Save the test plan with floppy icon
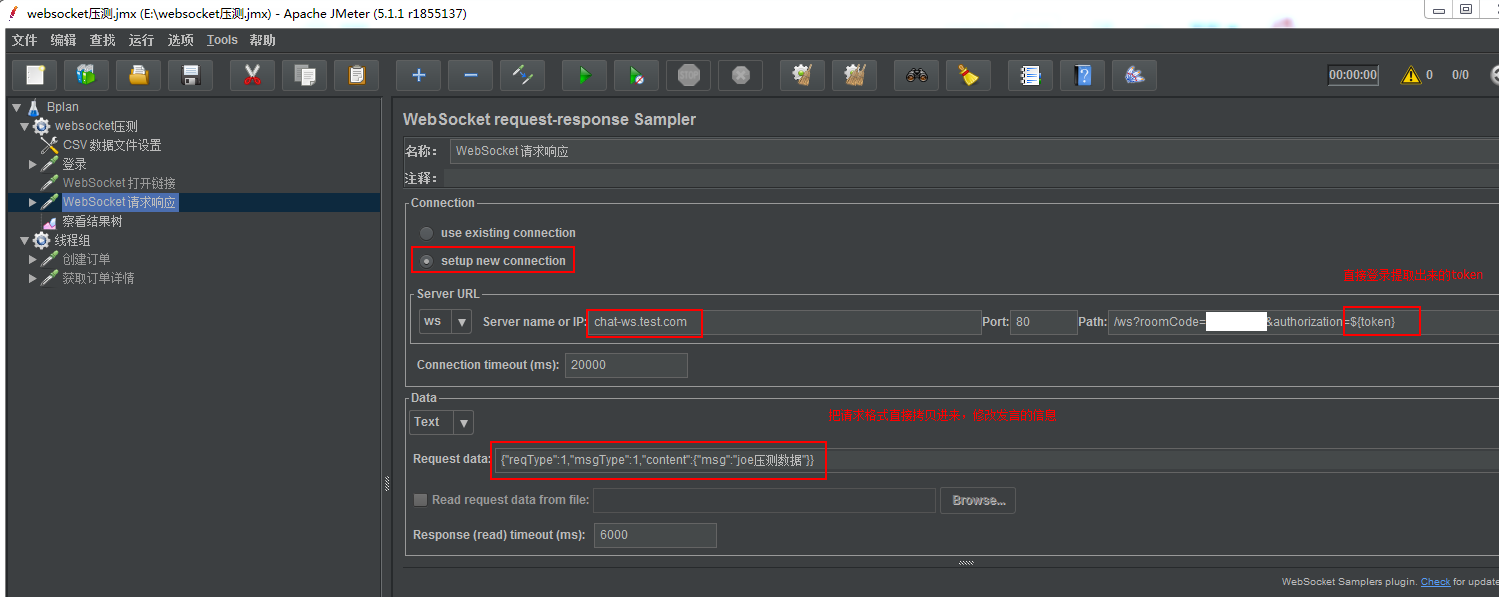The height and width of the screenshot is (597, 1499). point(191,75)
